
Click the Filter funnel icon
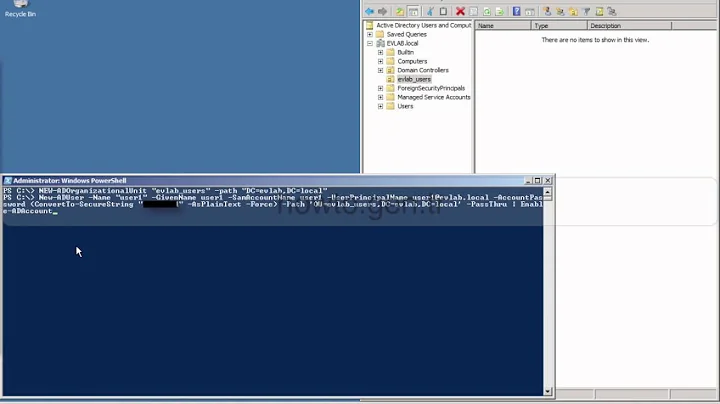586,11
